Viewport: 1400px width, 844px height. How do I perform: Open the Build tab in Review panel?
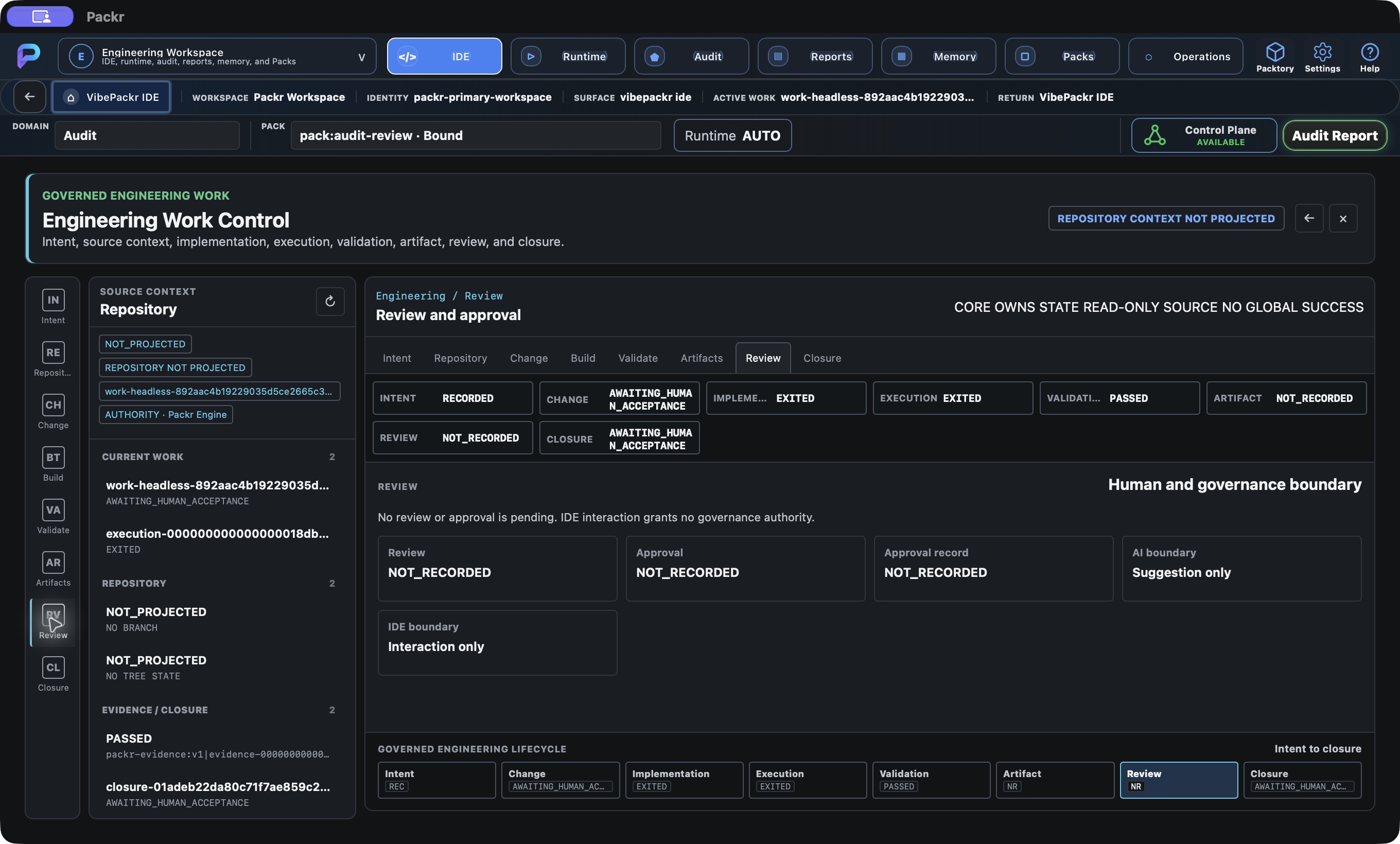click(x=583, y=358)
